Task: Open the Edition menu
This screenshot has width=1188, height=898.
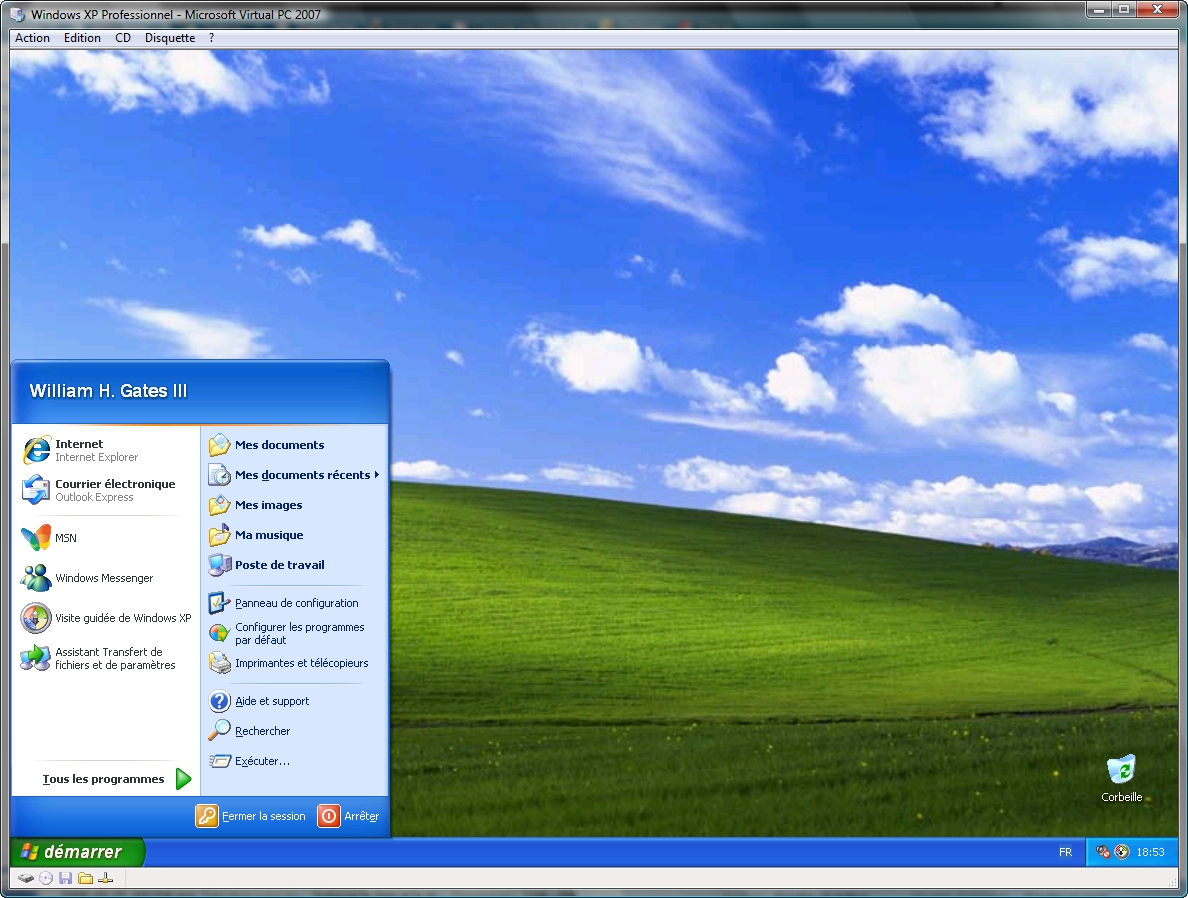Action: point(82,38)
